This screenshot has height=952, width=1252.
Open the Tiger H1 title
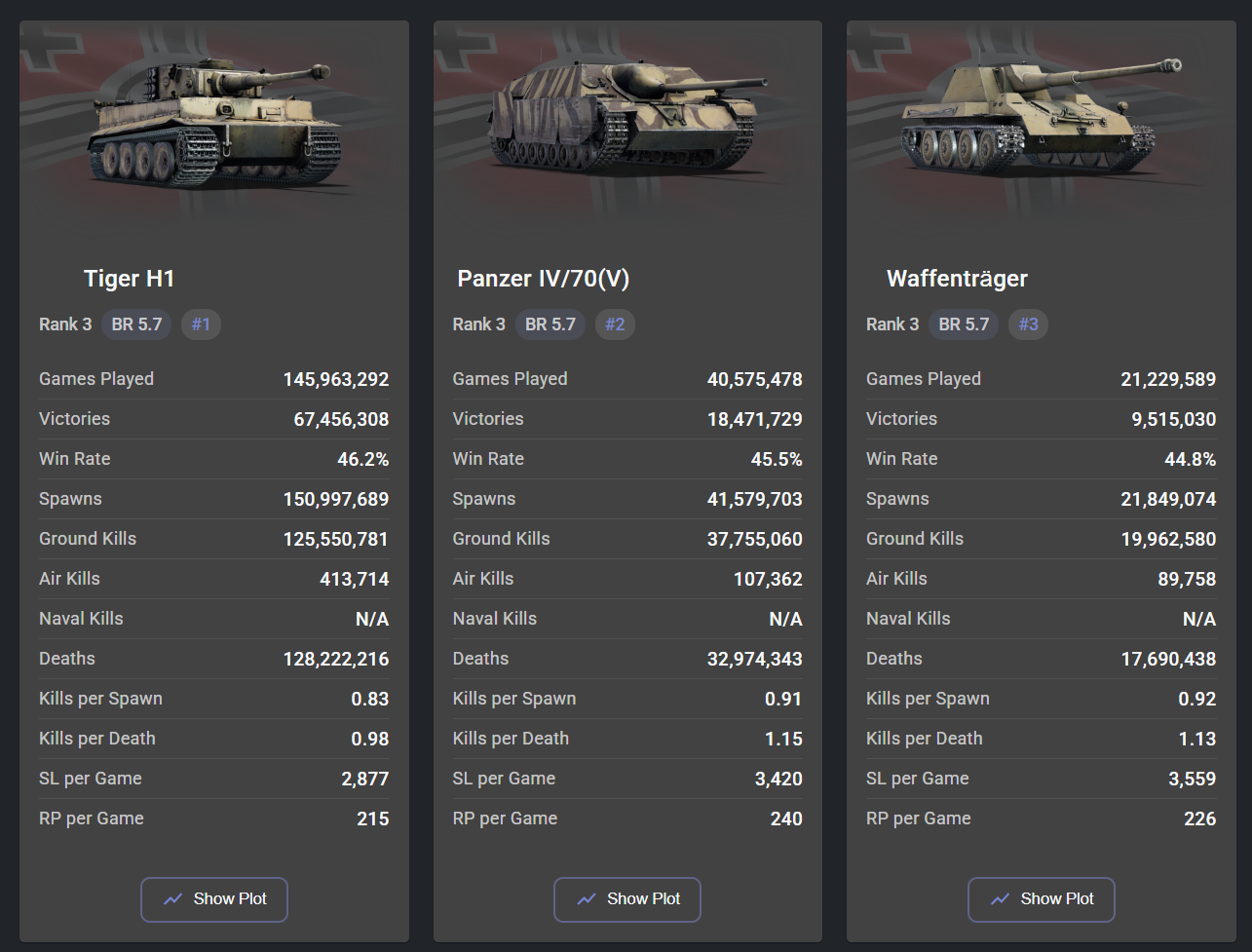(x=130, y=279)
